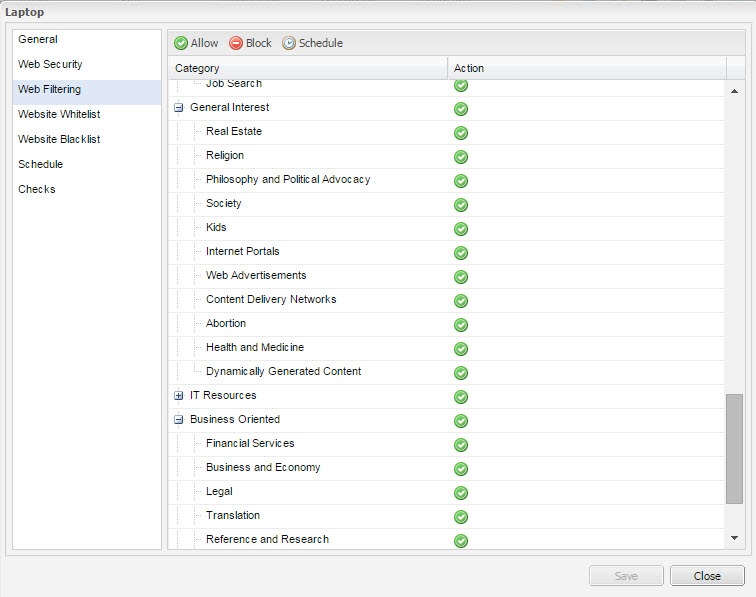The height and width of the screenshot is (597, 756).
Task: Click the Allow toolbar icon
Action: 181,43
